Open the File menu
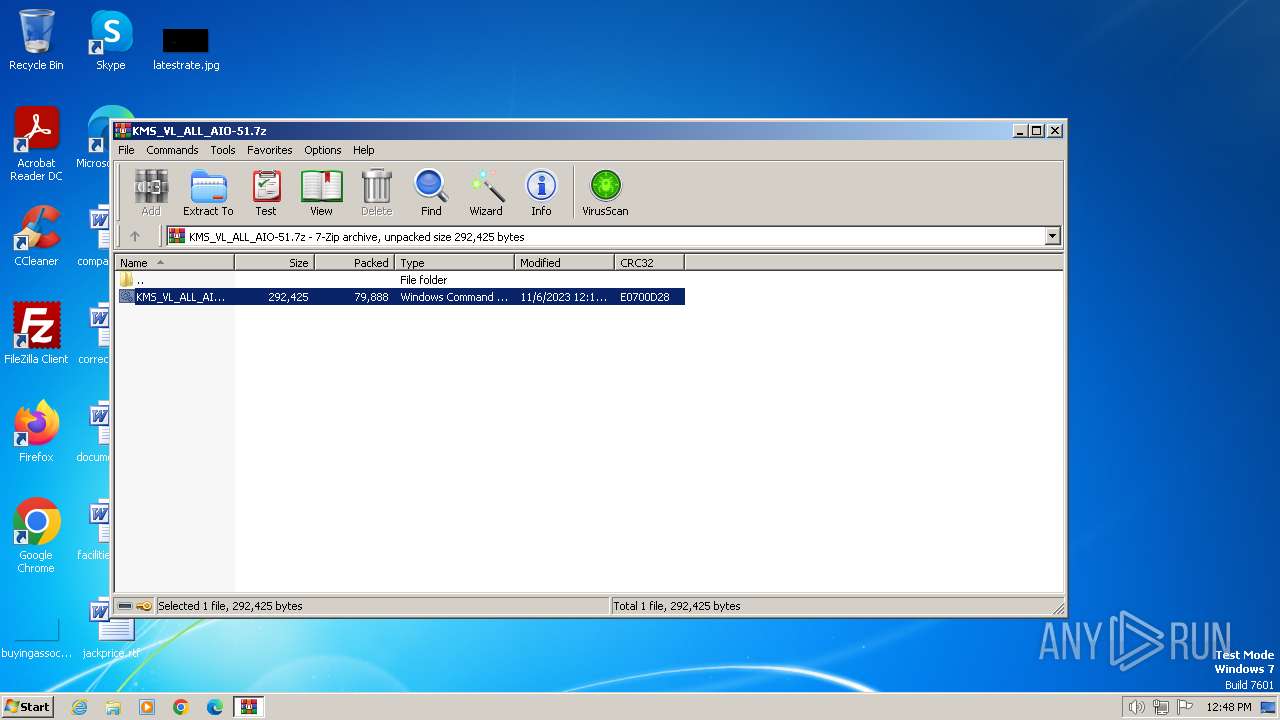Screen dimensions: 1280x720 (126, 150)
